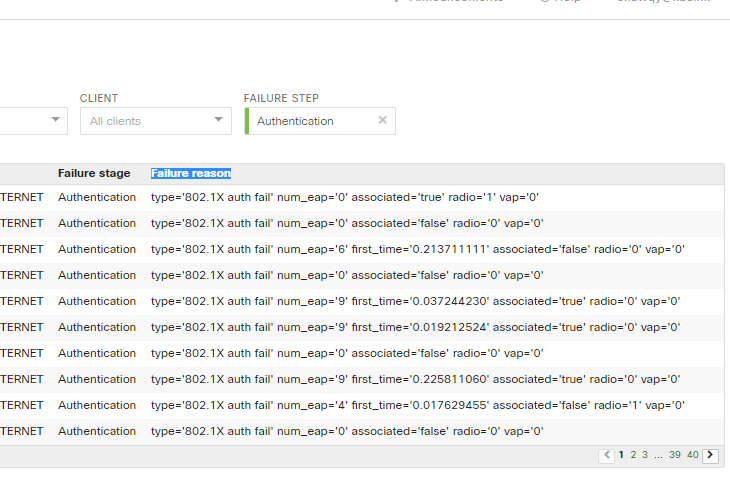Select failure reason with first_time='0.225811060'

coord(415,379)
